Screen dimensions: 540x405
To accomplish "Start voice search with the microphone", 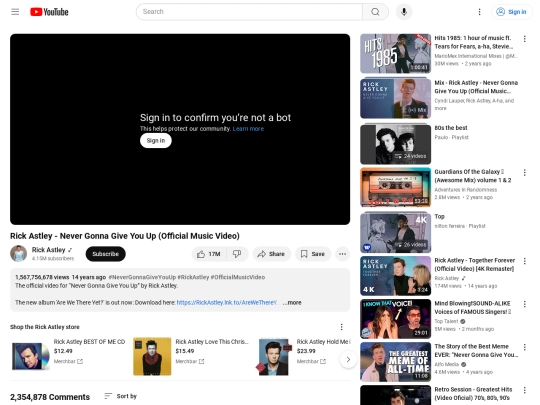I will point(404,12).
